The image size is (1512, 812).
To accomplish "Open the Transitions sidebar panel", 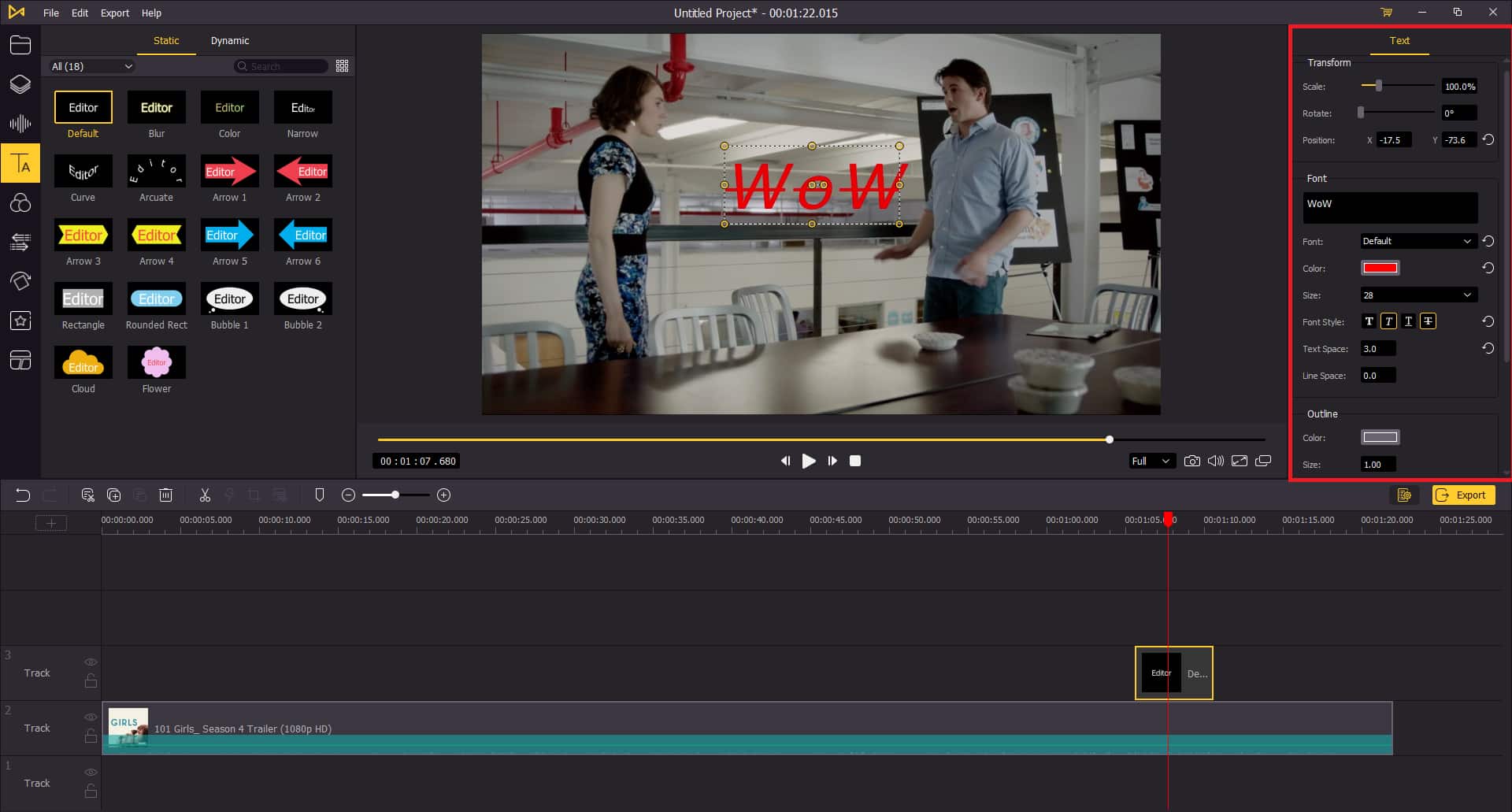I will coord(20,242).
